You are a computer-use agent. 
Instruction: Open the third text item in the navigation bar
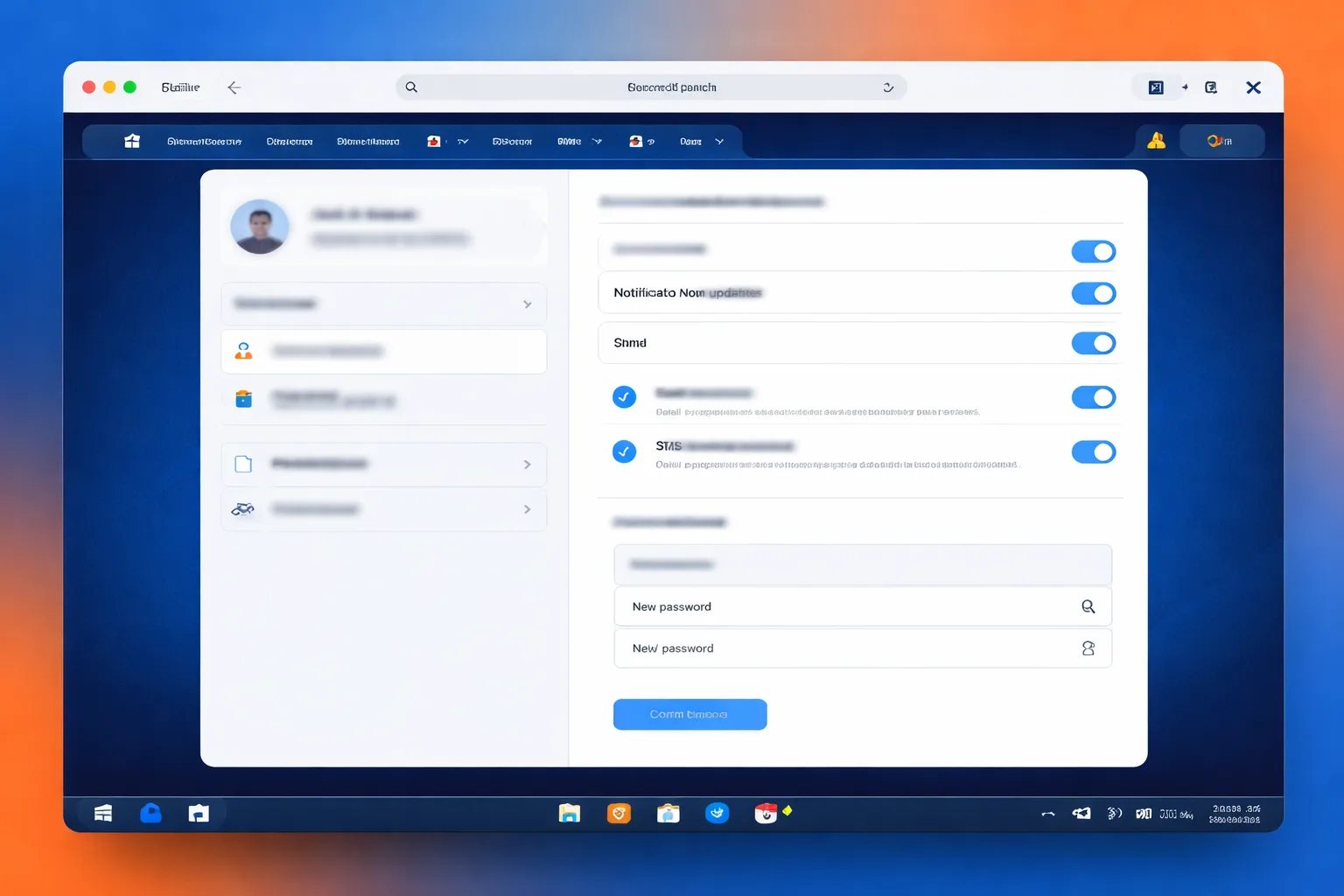click(x=368, y=142)
